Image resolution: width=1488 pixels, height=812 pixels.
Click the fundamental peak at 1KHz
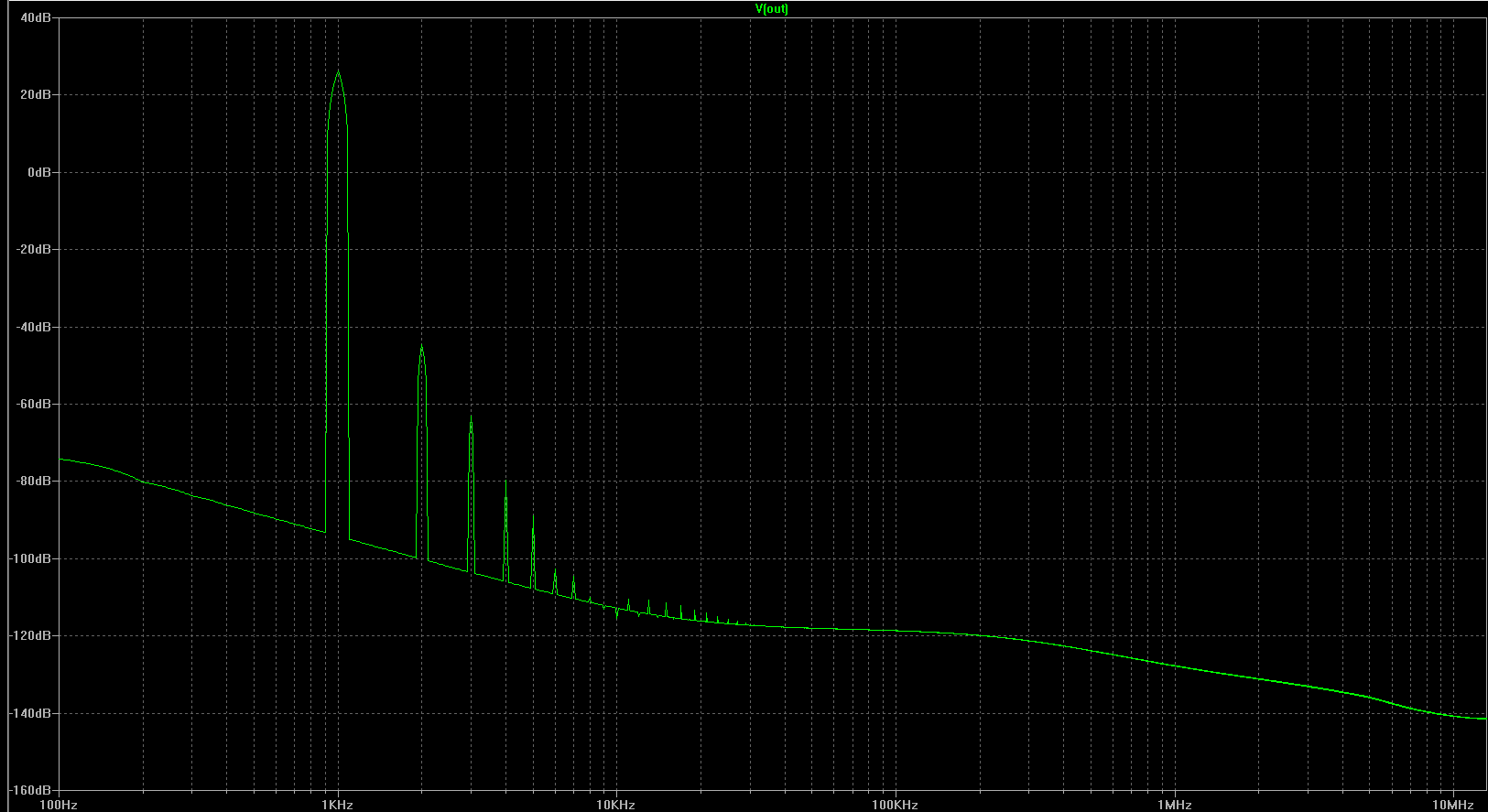click(x=338, y=72)
